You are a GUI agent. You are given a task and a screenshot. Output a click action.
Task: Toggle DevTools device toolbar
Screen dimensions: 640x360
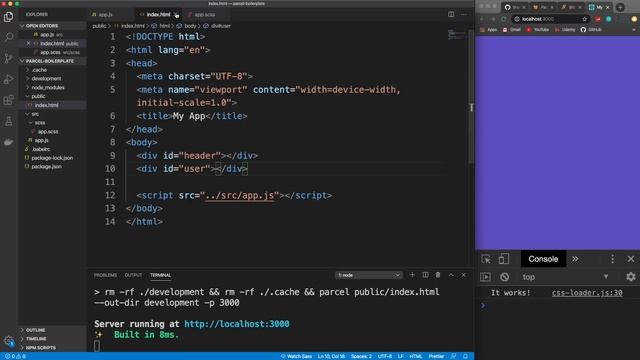[x=504, y=259]
